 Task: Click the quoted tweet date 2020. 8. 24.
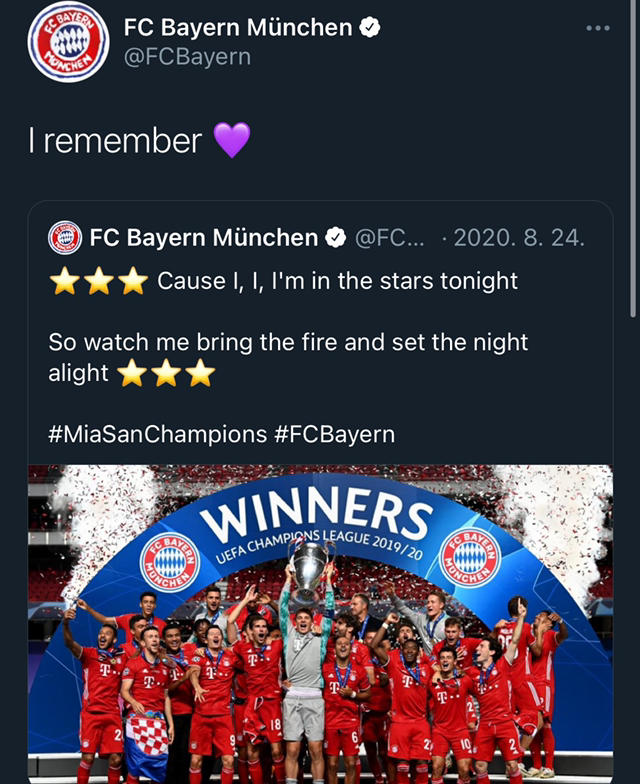[x=519, y=238]
